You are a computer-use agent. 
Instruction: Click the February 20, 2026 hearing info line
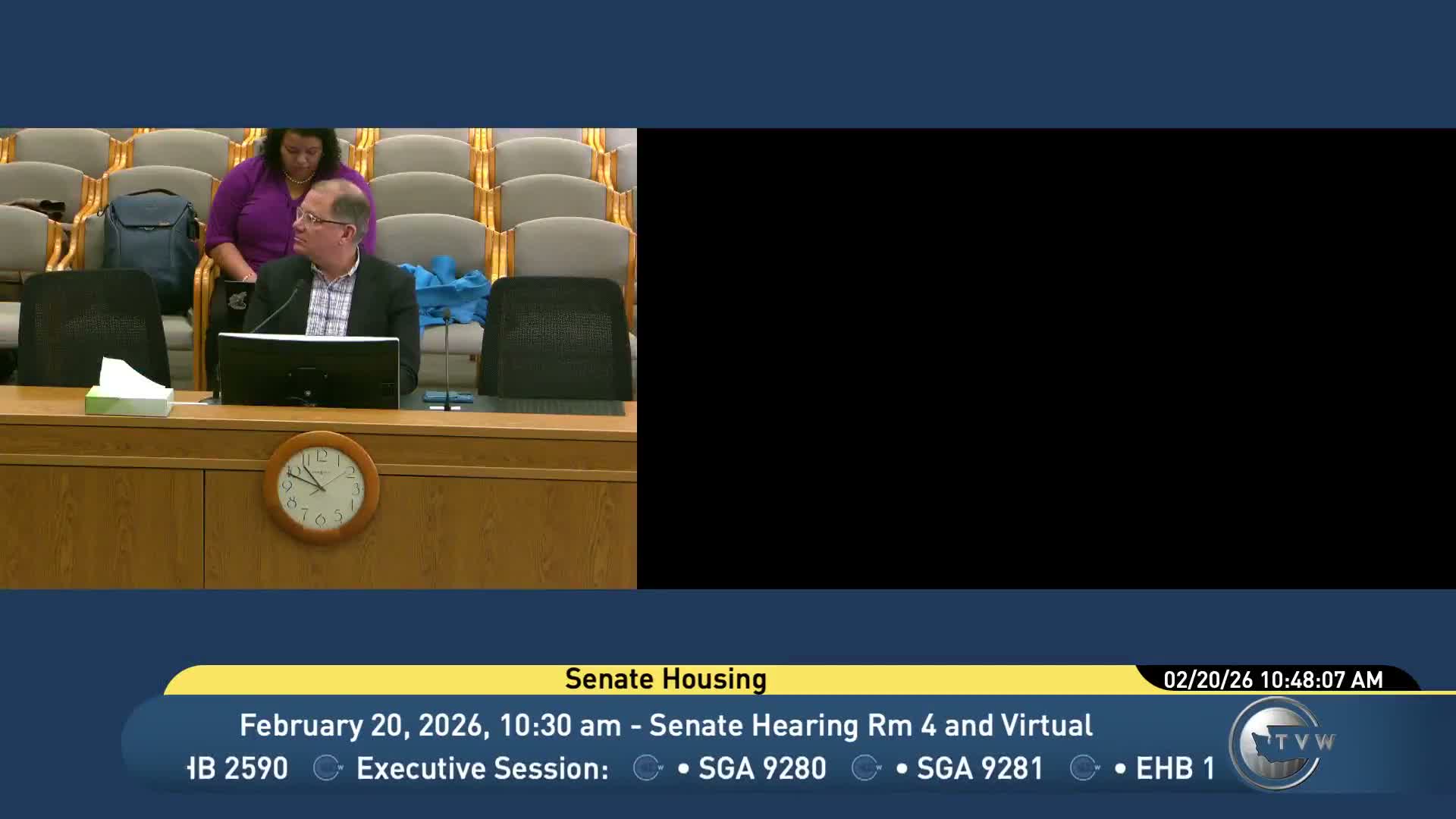666,725
